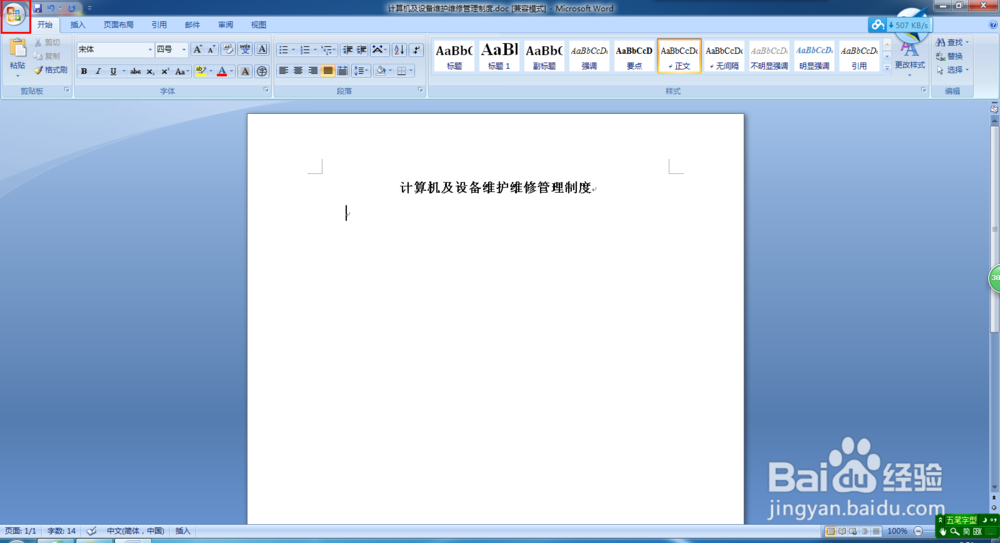Toggle justified alignment button

coord(327,71)
